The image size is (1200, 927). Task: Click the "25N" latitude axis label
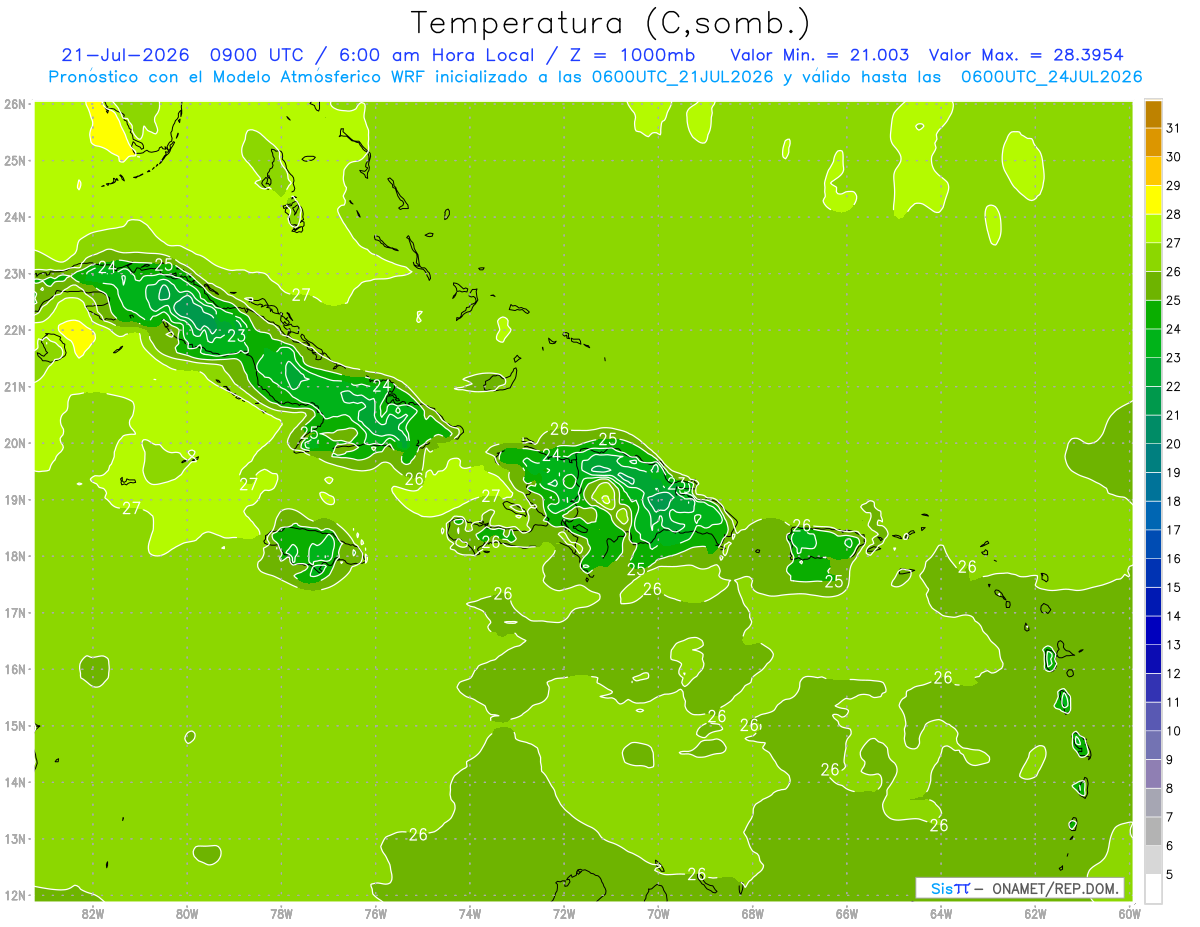coord(15,160)
